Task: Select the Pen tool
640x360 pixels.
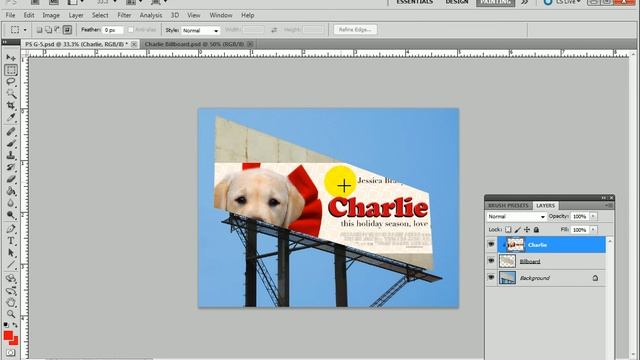Action: click(11, 229)
